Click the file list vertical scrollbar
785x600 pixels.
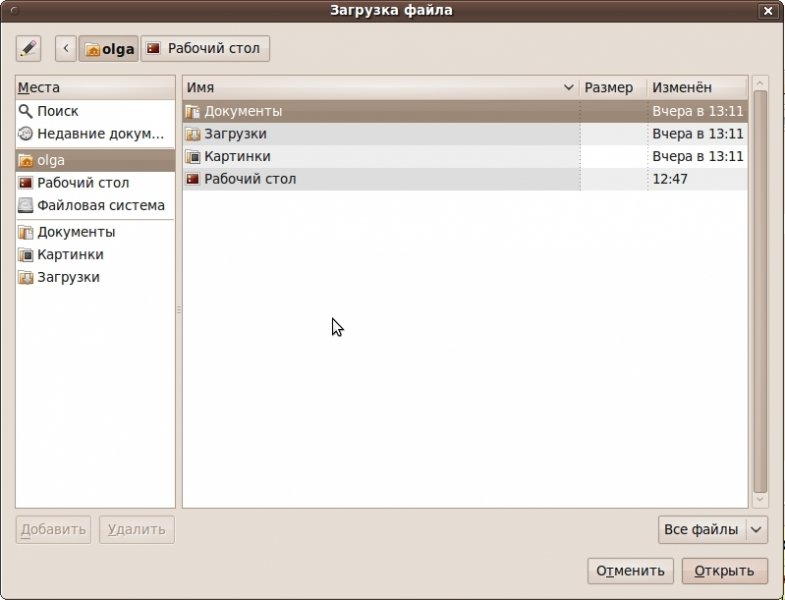coord(760,291)
